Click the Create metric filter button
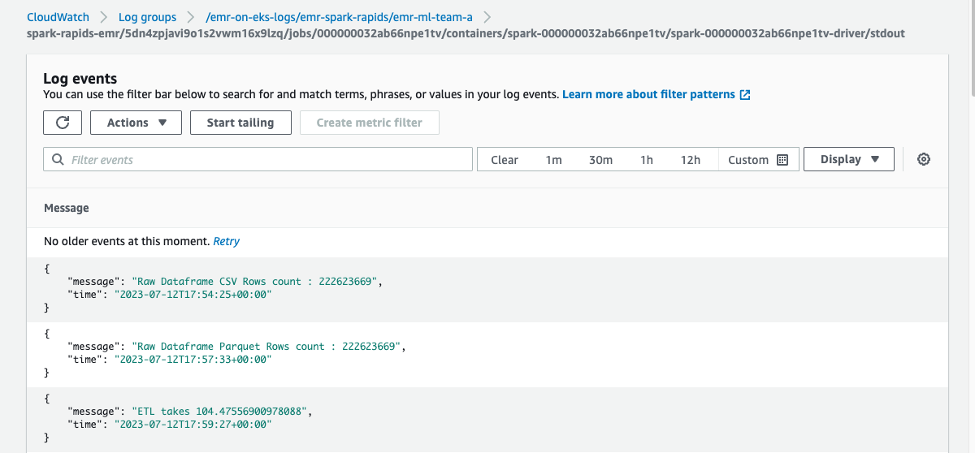The width and height of the screenshot is (977, 454). tap(369, 123)
